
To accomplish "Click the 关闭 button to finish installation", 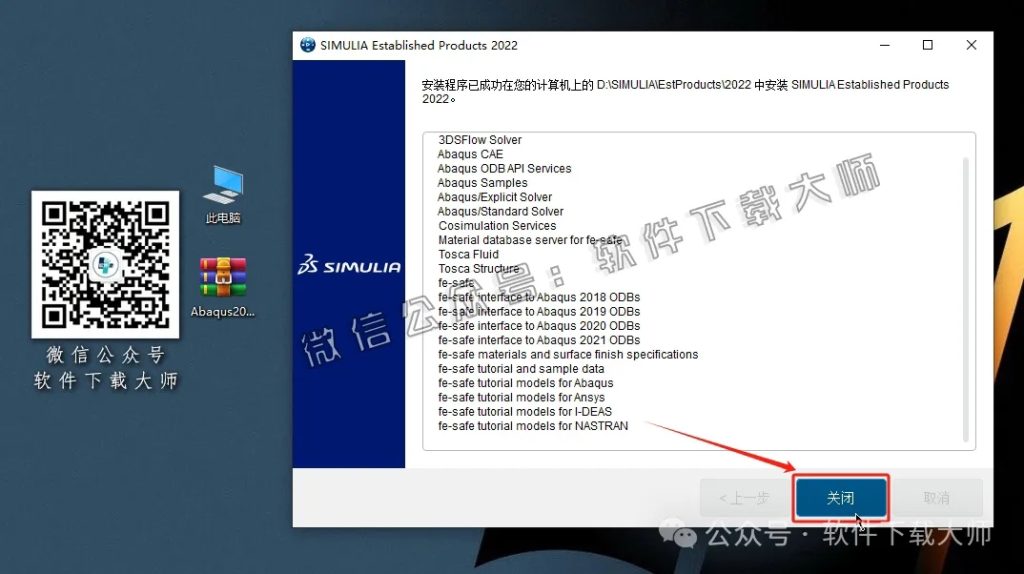I will click(840, 498).
